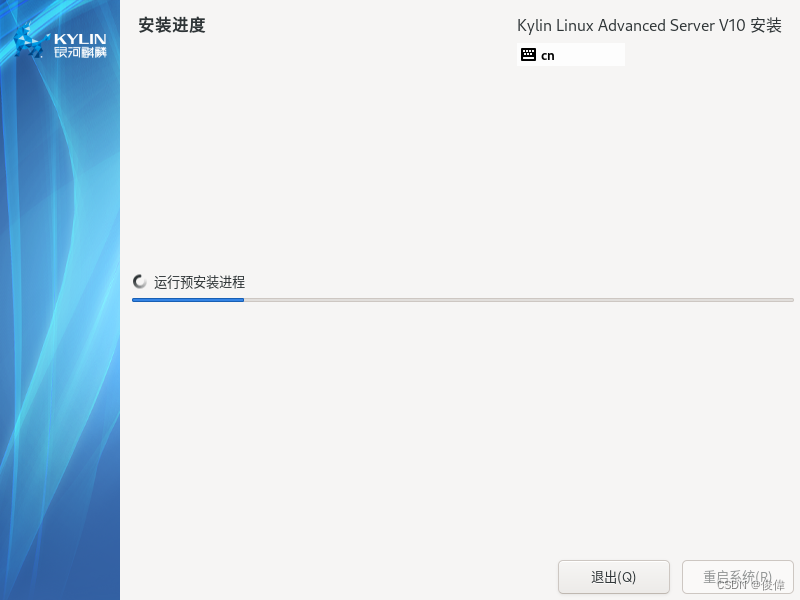Click the Kylin Linux Advanced Server V10 安装 title
Screen dimensions: 800x600
(649, 25)
